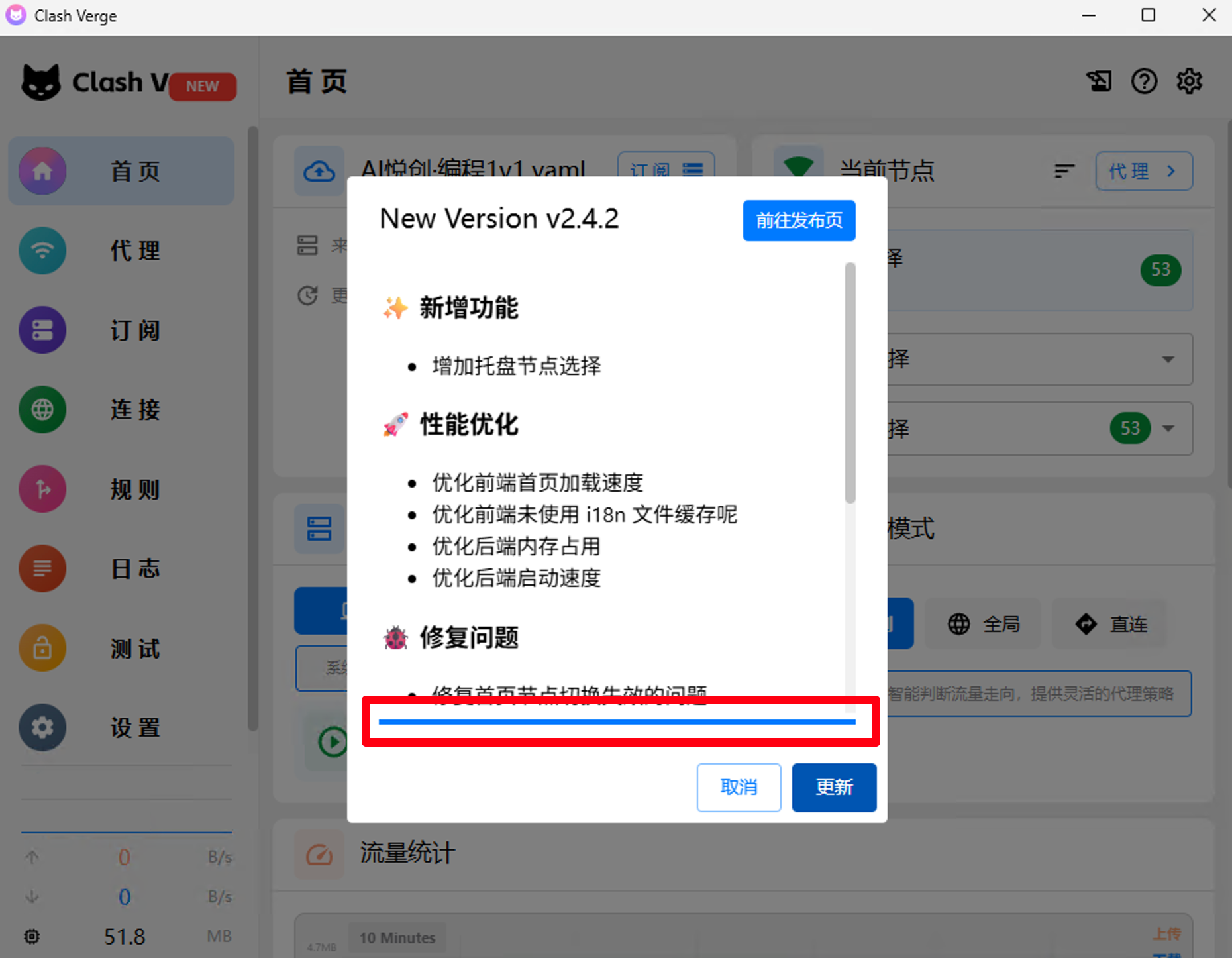
Task: Open the 日志 logs sidebar item
Action: coord(121,568)
